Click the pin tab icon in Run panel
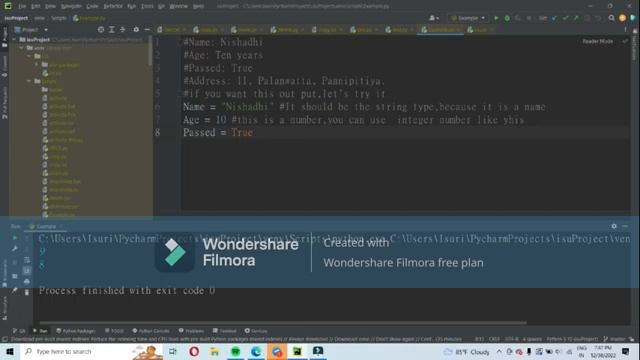The image size is (640, 360). (x=15, y=290)
